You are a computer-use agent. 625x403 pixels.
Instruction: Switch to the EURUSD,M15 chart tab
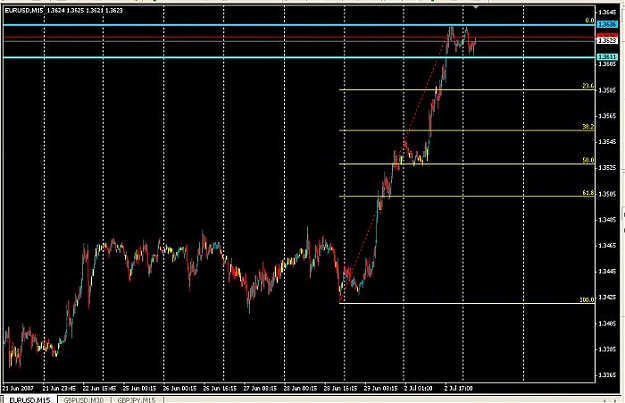point(30,399)
